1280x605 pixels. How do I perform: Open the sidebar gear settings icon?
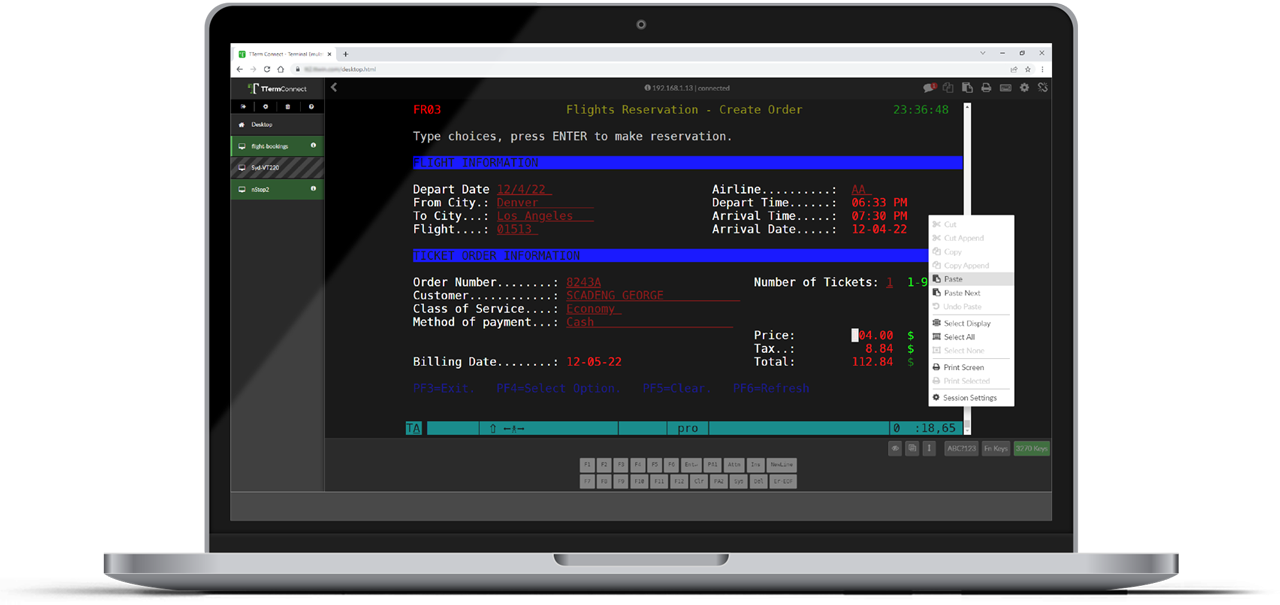[265, 106]
